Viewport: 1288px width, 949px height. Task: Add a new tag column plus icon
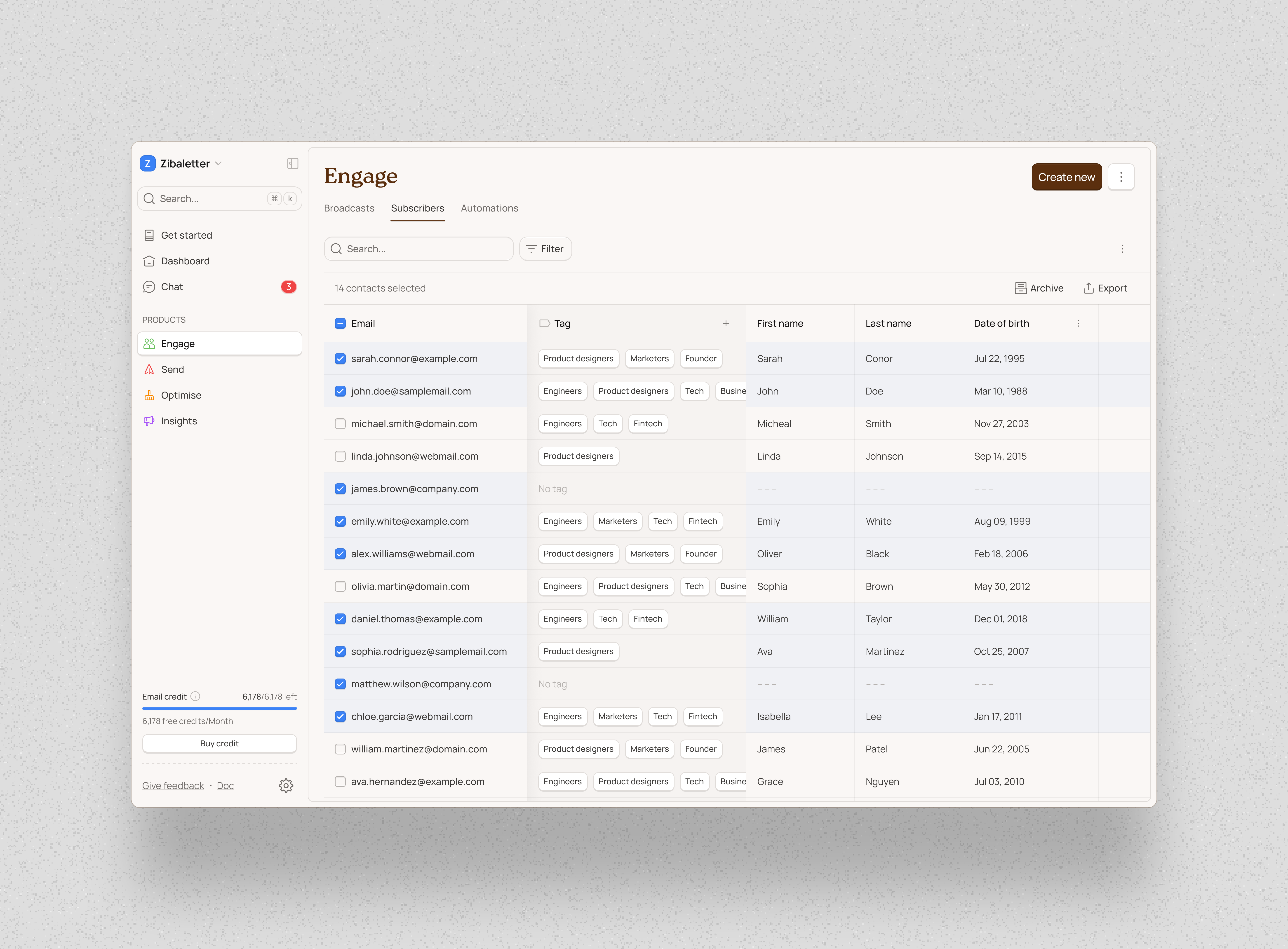pos(726,323)
